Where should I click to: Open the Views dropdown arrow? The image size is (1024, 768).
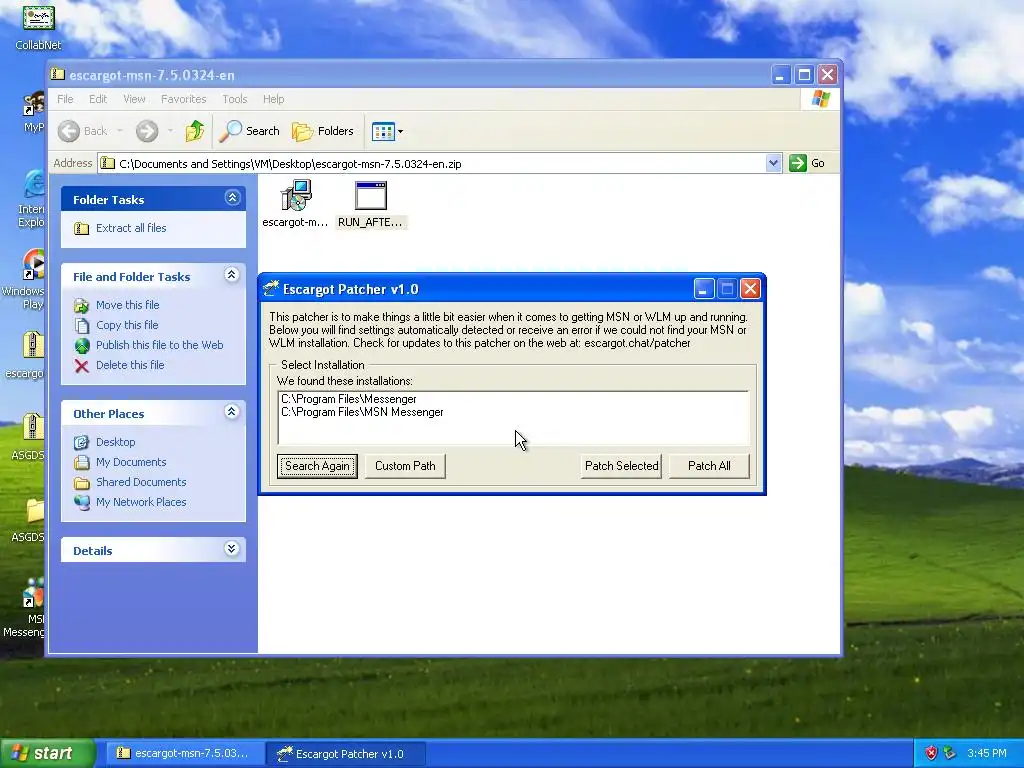point(400,132)
